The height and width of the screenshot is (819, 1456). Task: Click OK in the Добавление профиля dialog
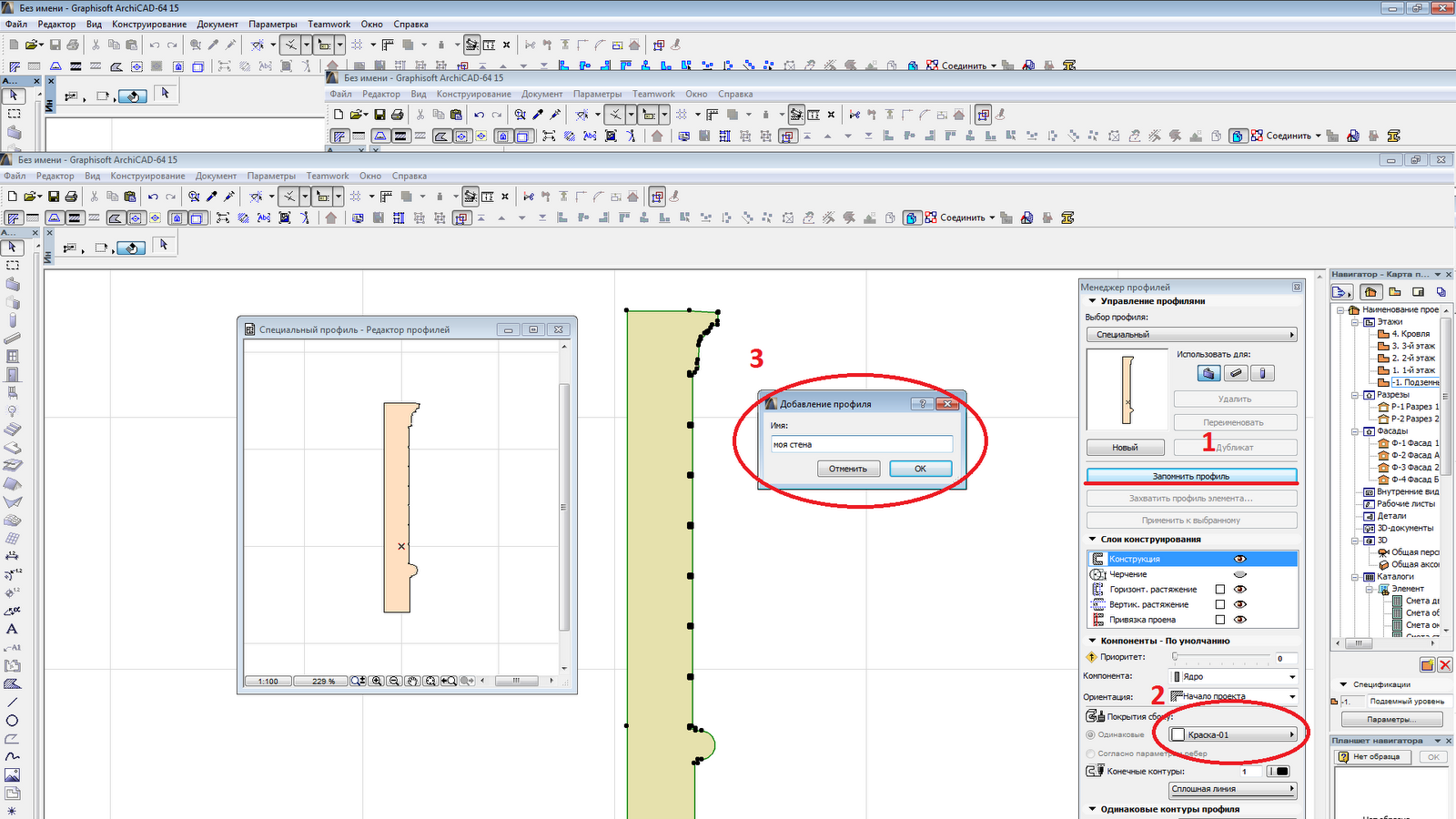920,469
